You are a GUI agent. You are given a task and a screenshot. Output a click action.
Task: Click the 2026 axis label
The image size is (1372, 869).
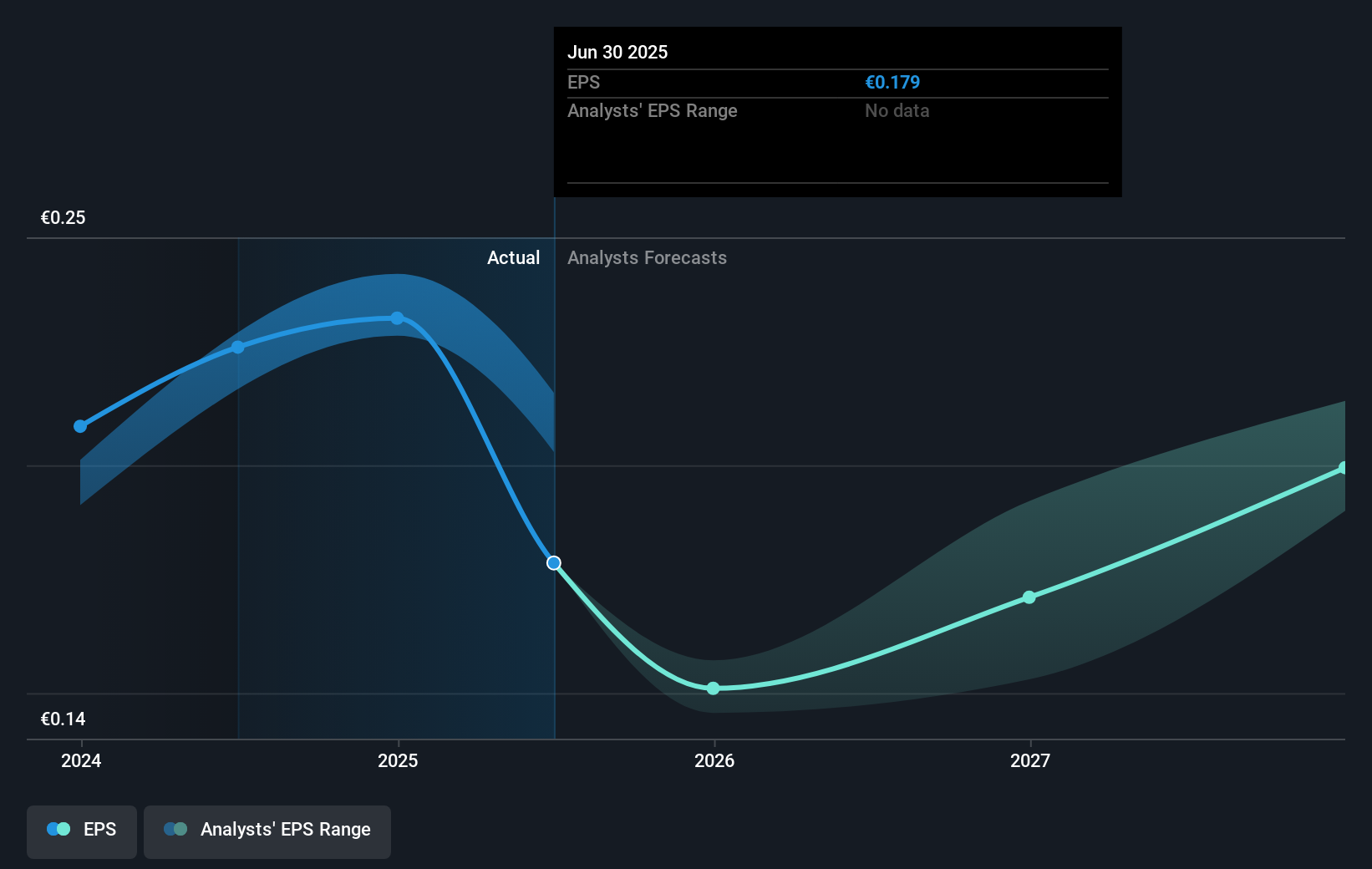(713, 761)
